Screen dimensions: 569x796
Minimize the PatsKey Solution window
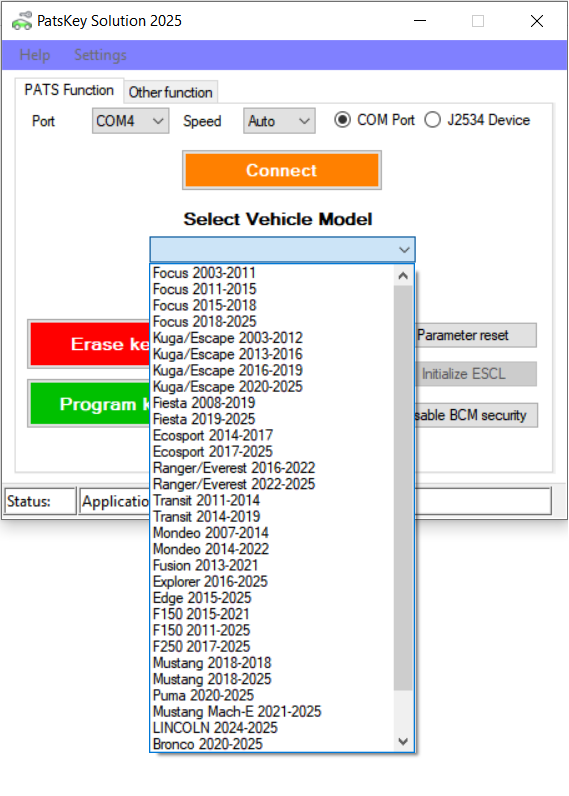coord(420,21)
